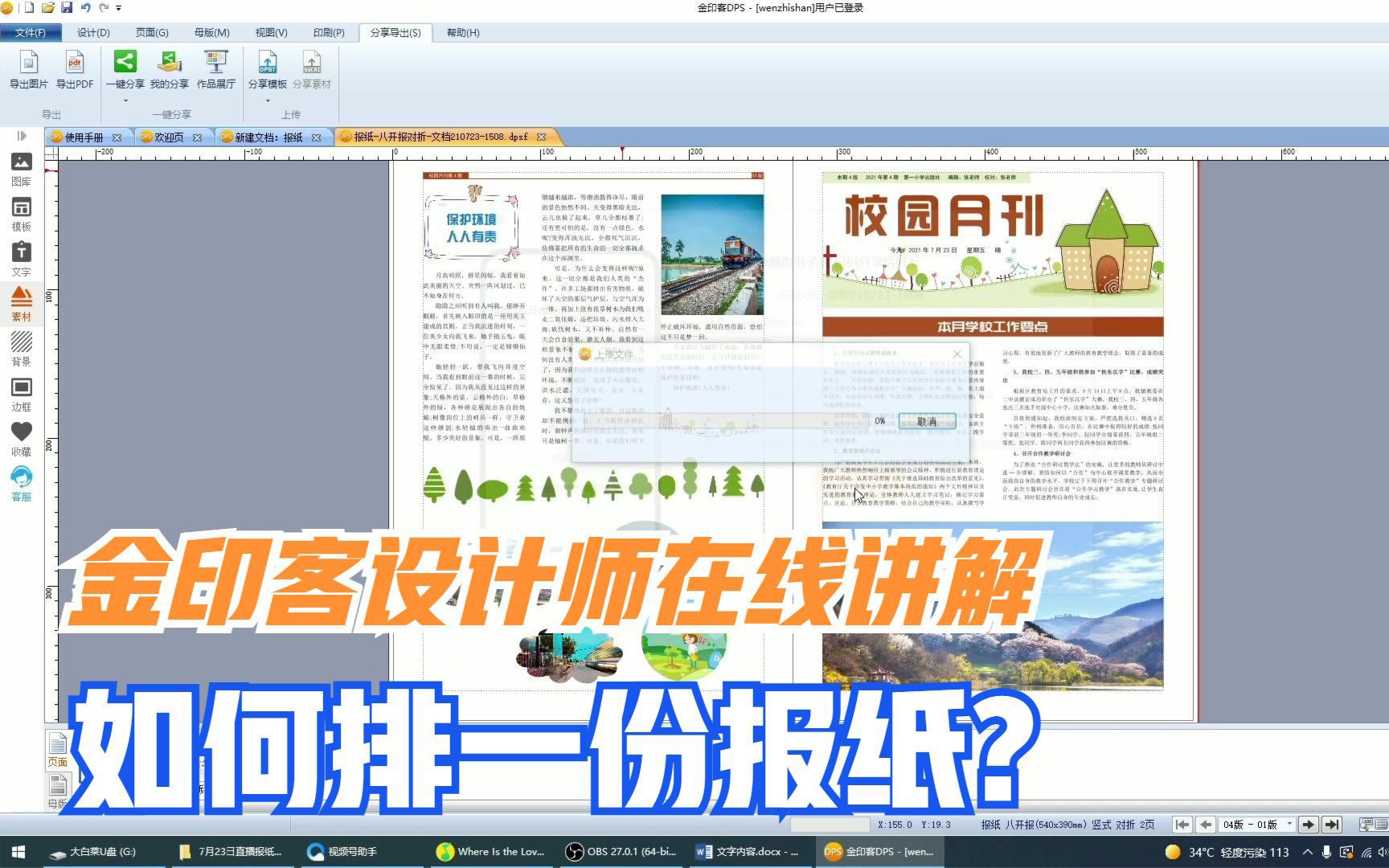Screen dimensions: 1389x868
Task: Open the quick access toolbar customize dropdown
Action: (119, 8)
